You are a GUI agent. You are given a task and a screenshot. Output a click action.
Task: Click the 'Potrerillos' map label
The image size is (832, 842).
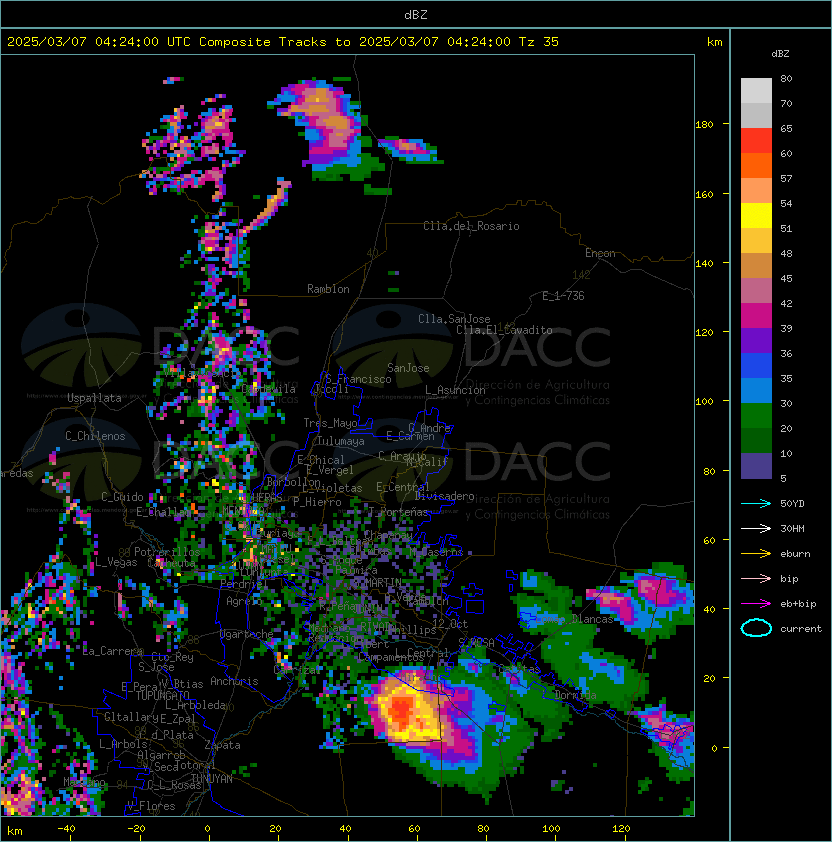(167, 552)
